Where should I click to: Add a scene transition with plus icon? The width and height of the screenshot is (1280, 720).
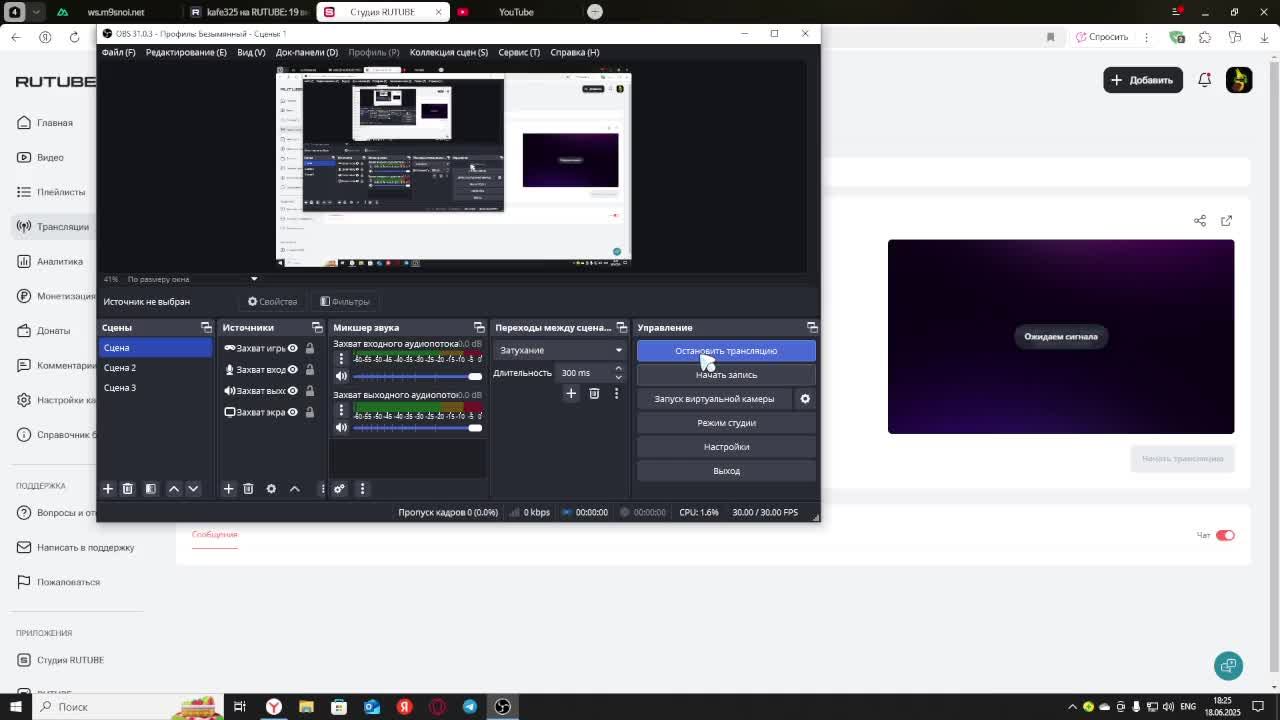[x=571, y=394]
